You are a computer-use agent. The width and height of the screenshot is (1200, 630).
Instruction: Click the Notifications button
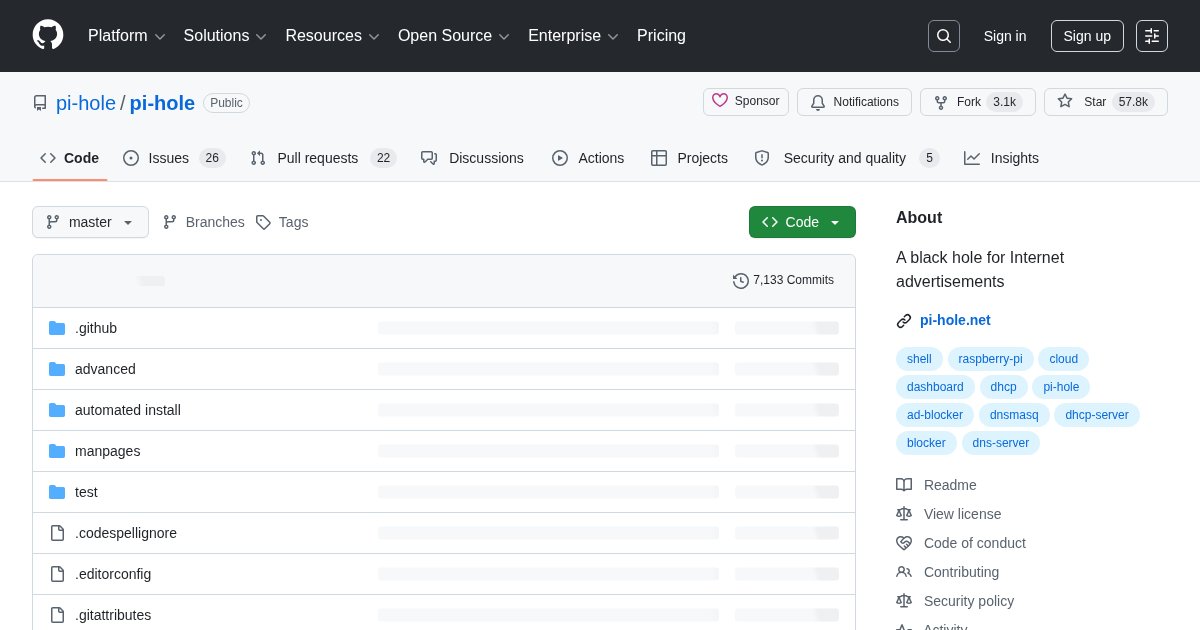click(x=854, y=102)
